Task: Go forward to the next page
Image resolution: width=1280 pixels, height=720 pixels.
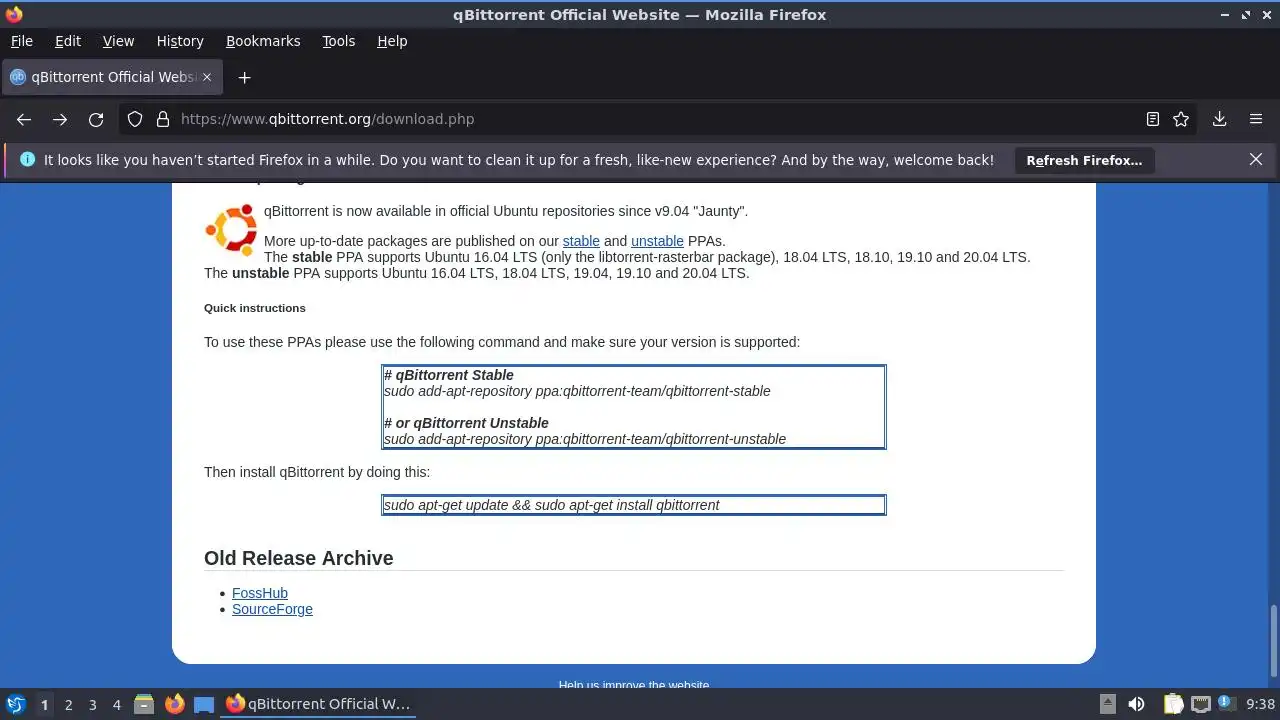Action: (x=60, y=119)
